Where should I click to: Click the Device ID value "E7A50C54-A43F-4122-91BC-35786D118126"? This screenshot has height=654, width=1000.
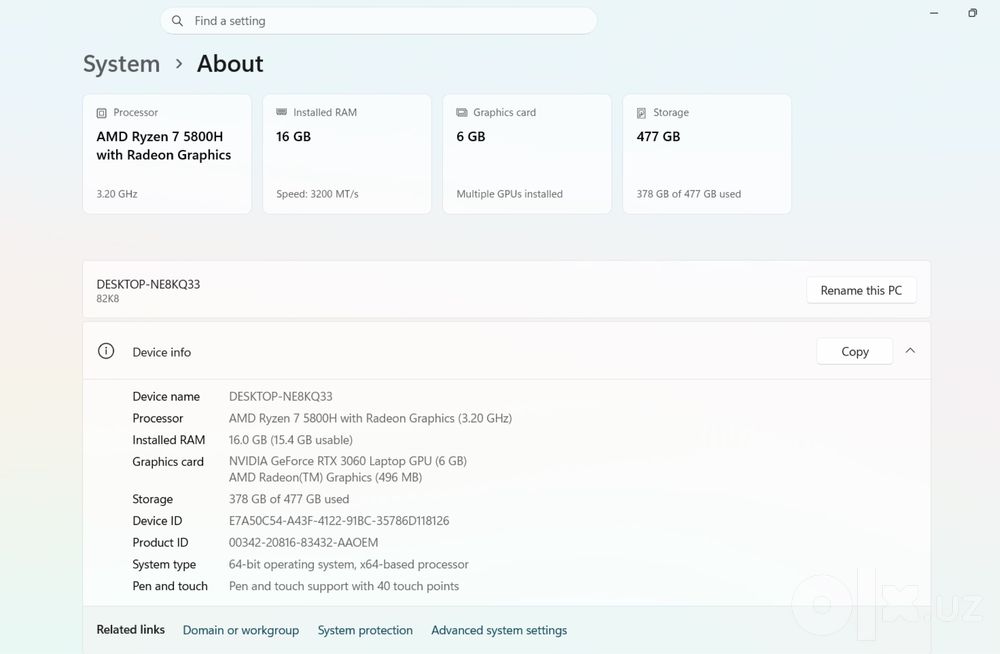point(339,521)
